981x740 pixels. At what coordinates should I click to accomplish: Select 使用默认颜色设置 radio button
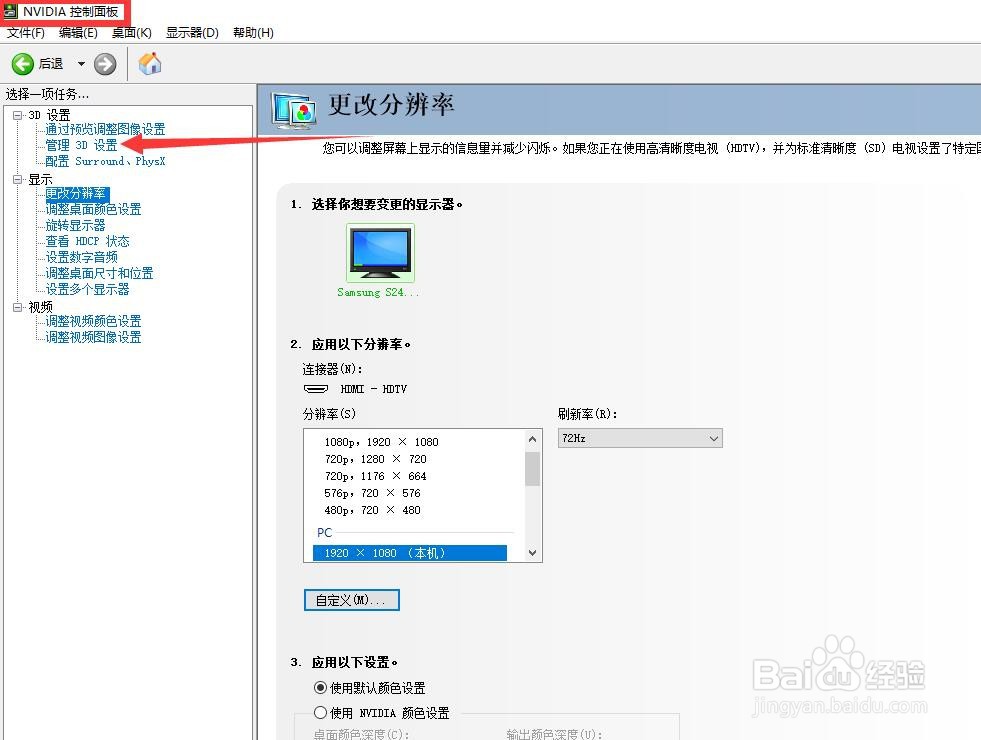[x=320, y=688]
